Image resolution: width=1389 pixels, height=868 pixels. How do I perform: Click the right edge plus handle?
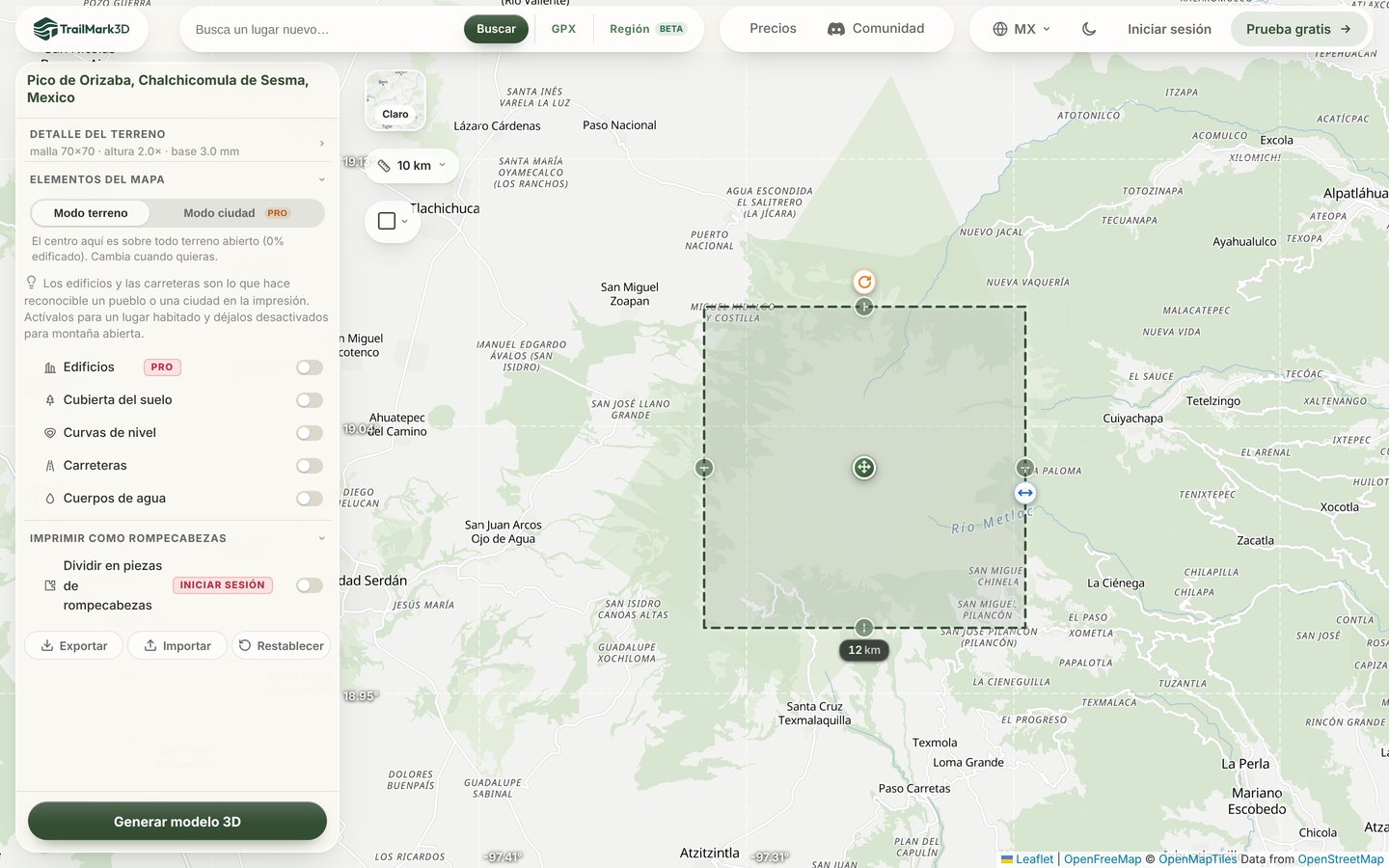point(1025,468)
